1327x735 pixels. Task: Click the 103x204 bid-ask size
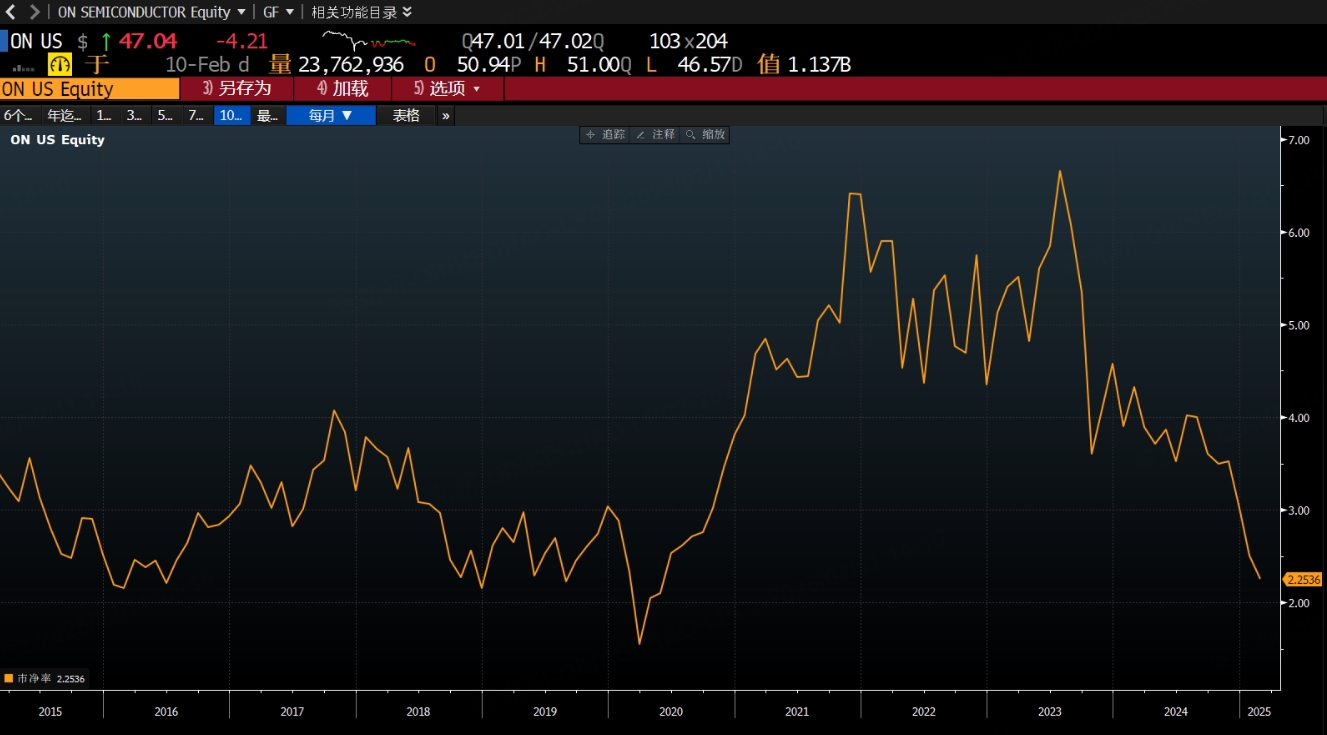688,41
